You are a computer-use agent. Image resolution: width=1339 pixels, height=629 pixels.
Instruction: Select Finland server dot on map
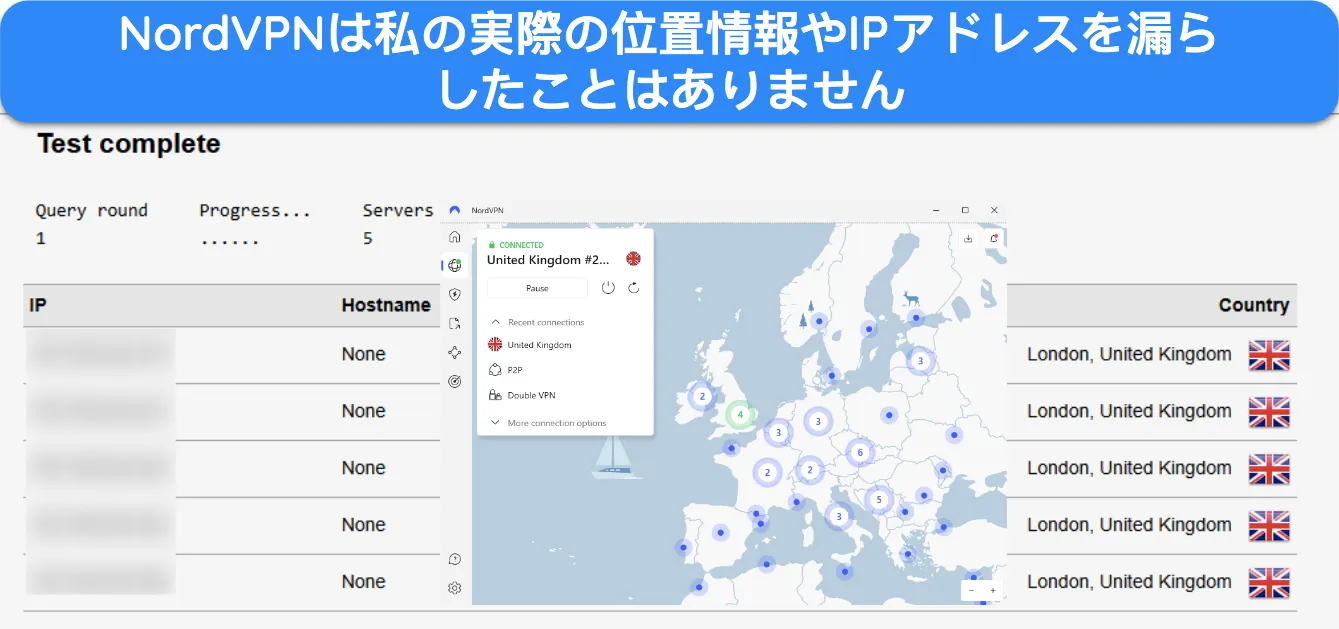[915, 316]
